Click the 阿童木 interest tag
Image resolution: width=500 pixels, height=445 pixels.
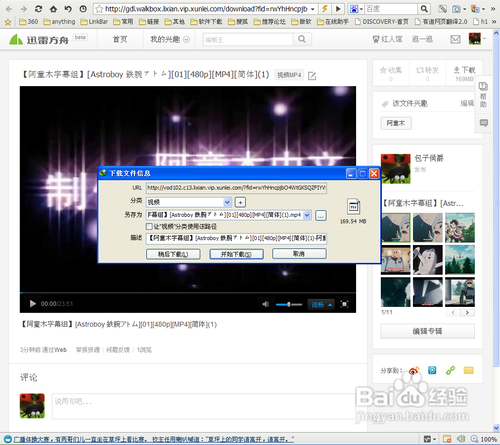pyautogui.click(x=396, y=123)
